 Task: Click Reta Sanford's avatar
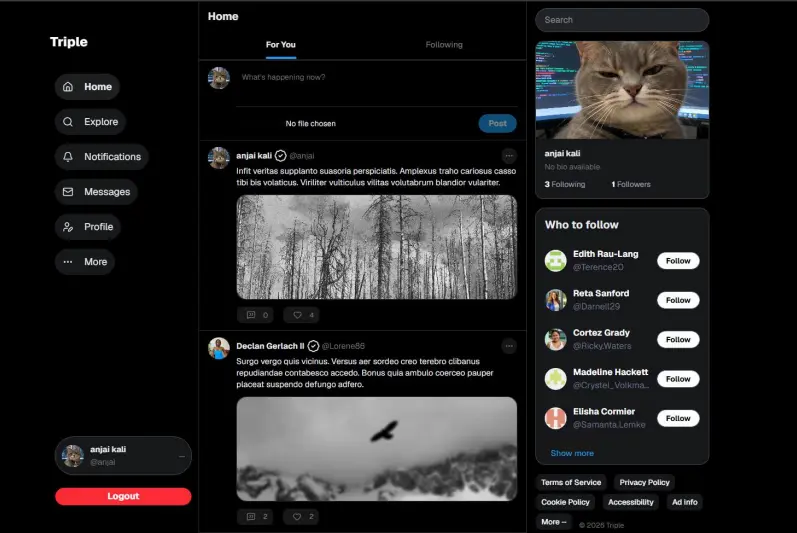(556, 300)
